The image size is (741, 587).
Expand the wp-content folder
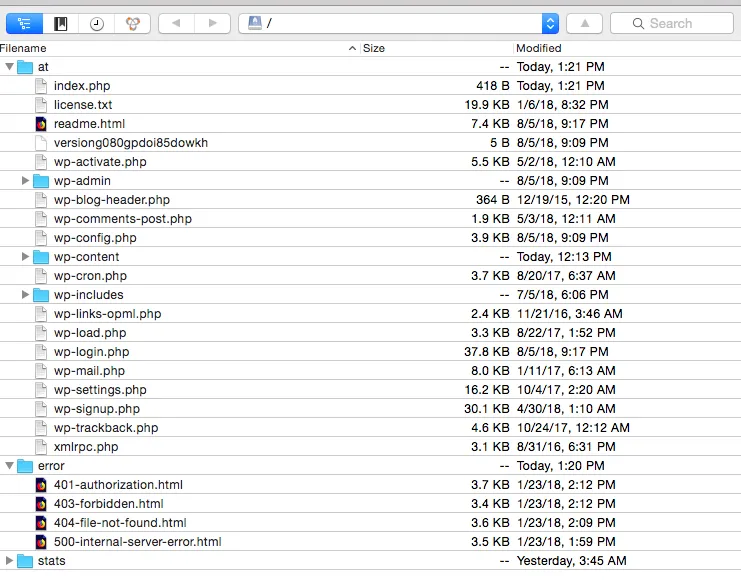[x=25, y=257]
